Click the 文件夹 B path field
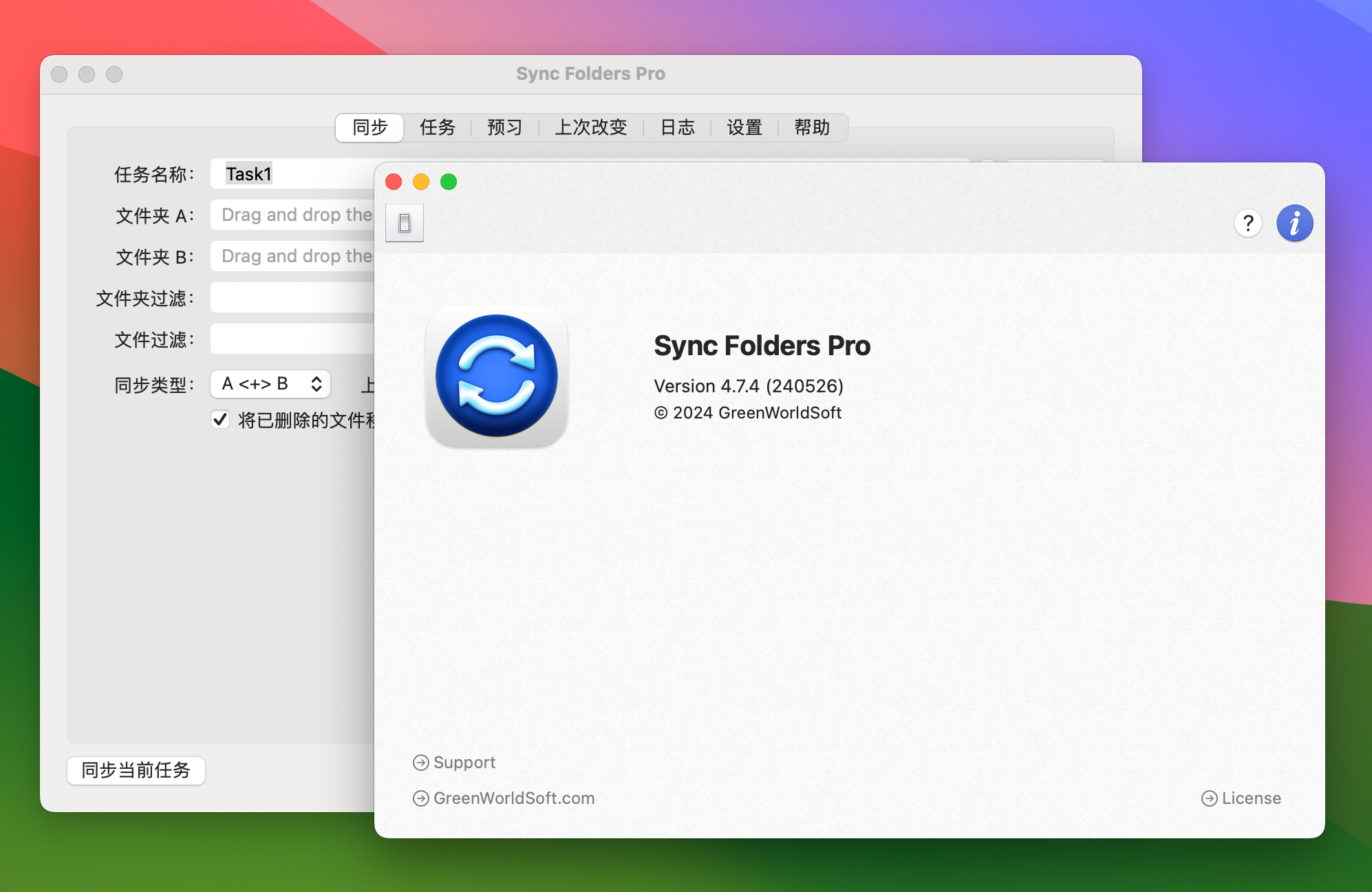Image resolution: width=1372 pixels, height=892 pixels. 292,256
